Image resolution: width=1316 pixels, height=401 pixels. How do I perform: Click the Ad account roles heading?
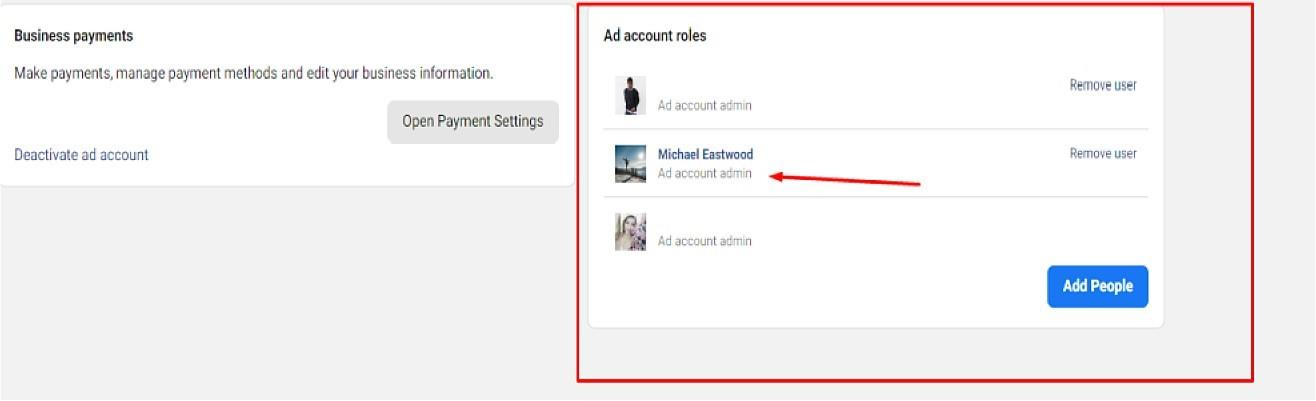tap(654, 36)
